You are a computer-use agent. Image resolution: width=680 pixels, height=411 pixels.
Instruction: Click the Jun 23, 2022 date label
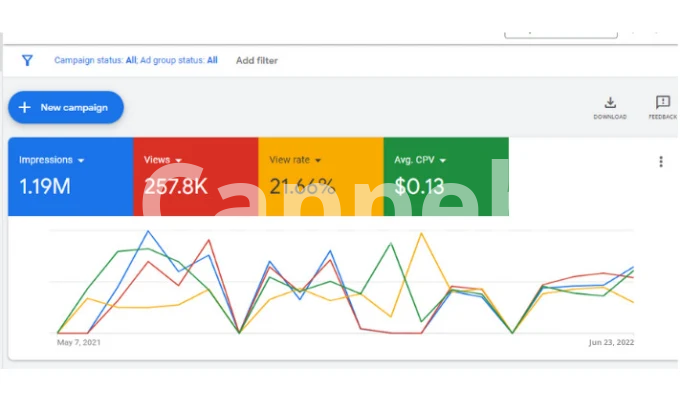pos(610,342)
